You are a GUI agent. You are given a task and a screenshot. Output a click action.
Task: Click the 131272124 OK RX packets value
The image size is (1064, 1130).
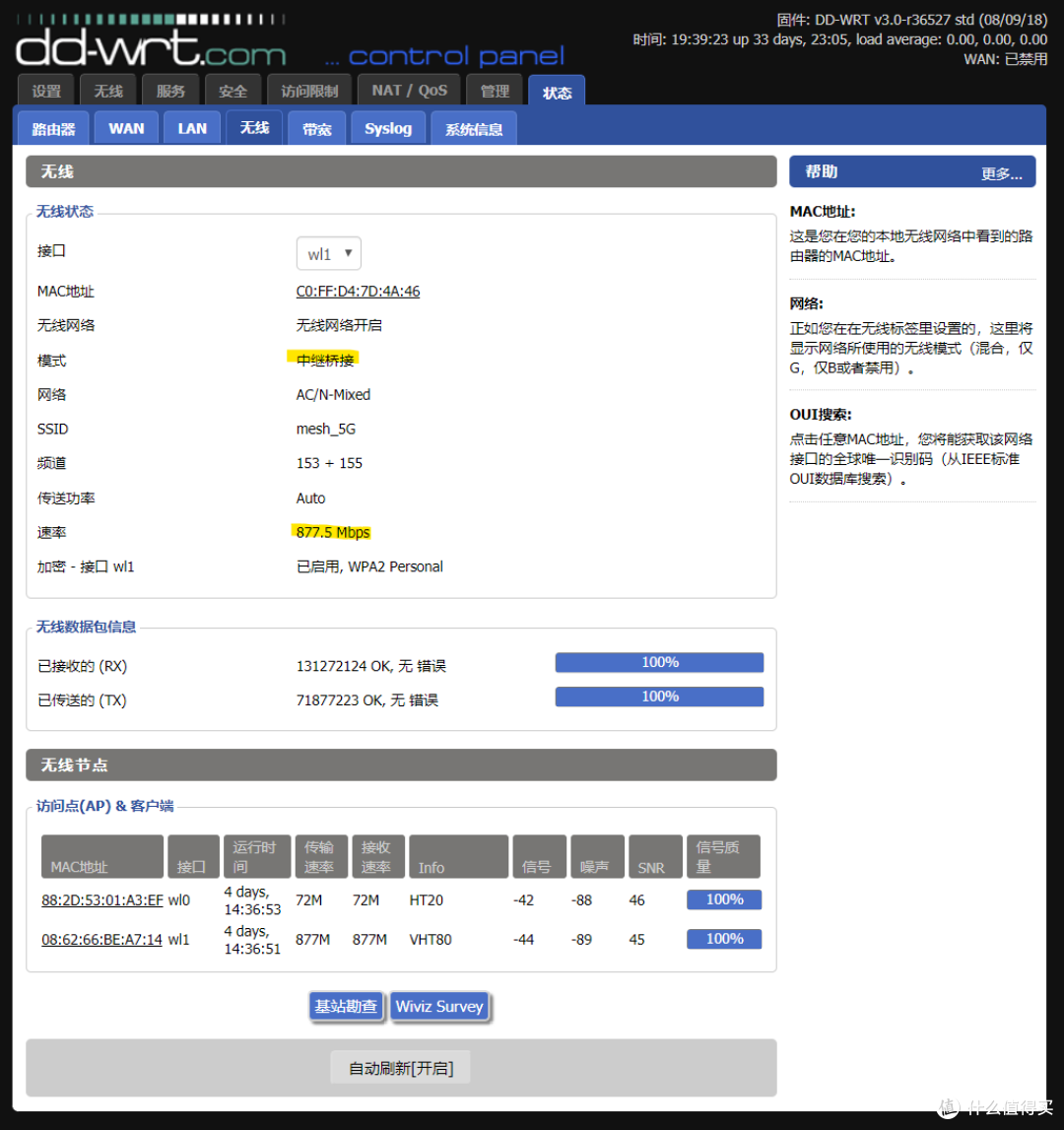coord(371,666)
